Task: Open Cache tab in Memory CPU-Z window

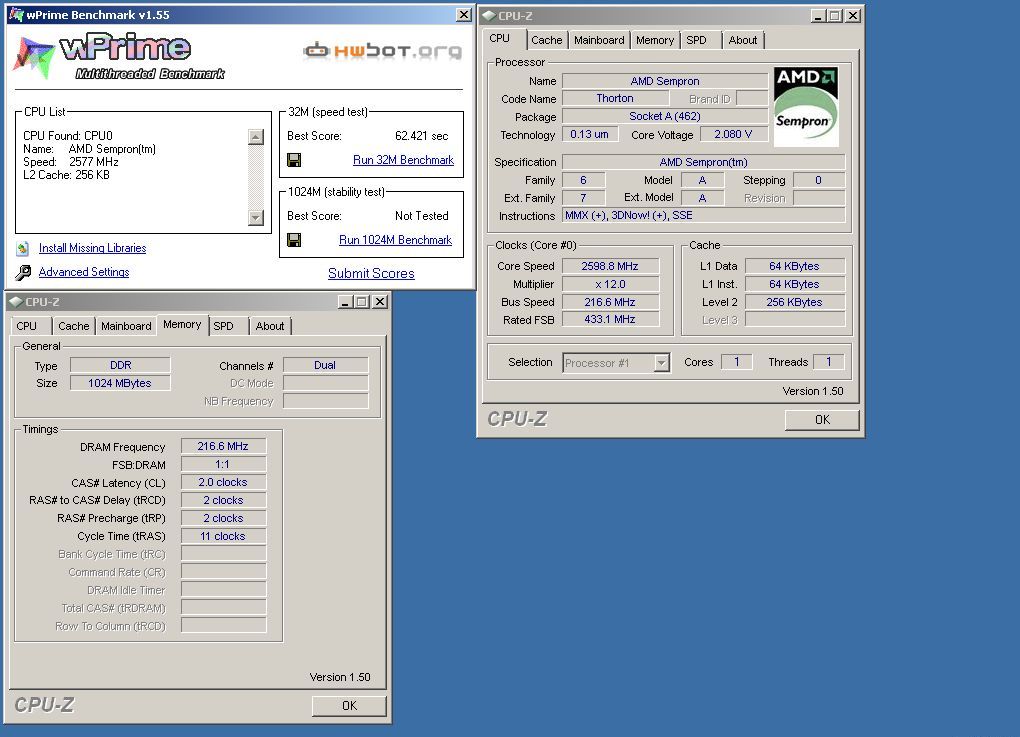Action: point(74,327)
